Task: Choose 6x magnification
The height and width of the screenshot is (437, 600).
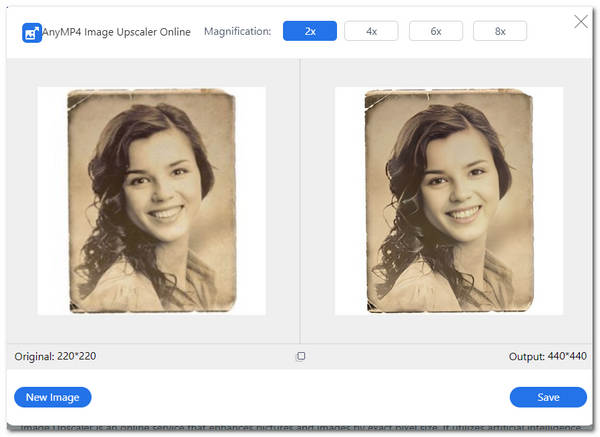Action: click(436, 31)
